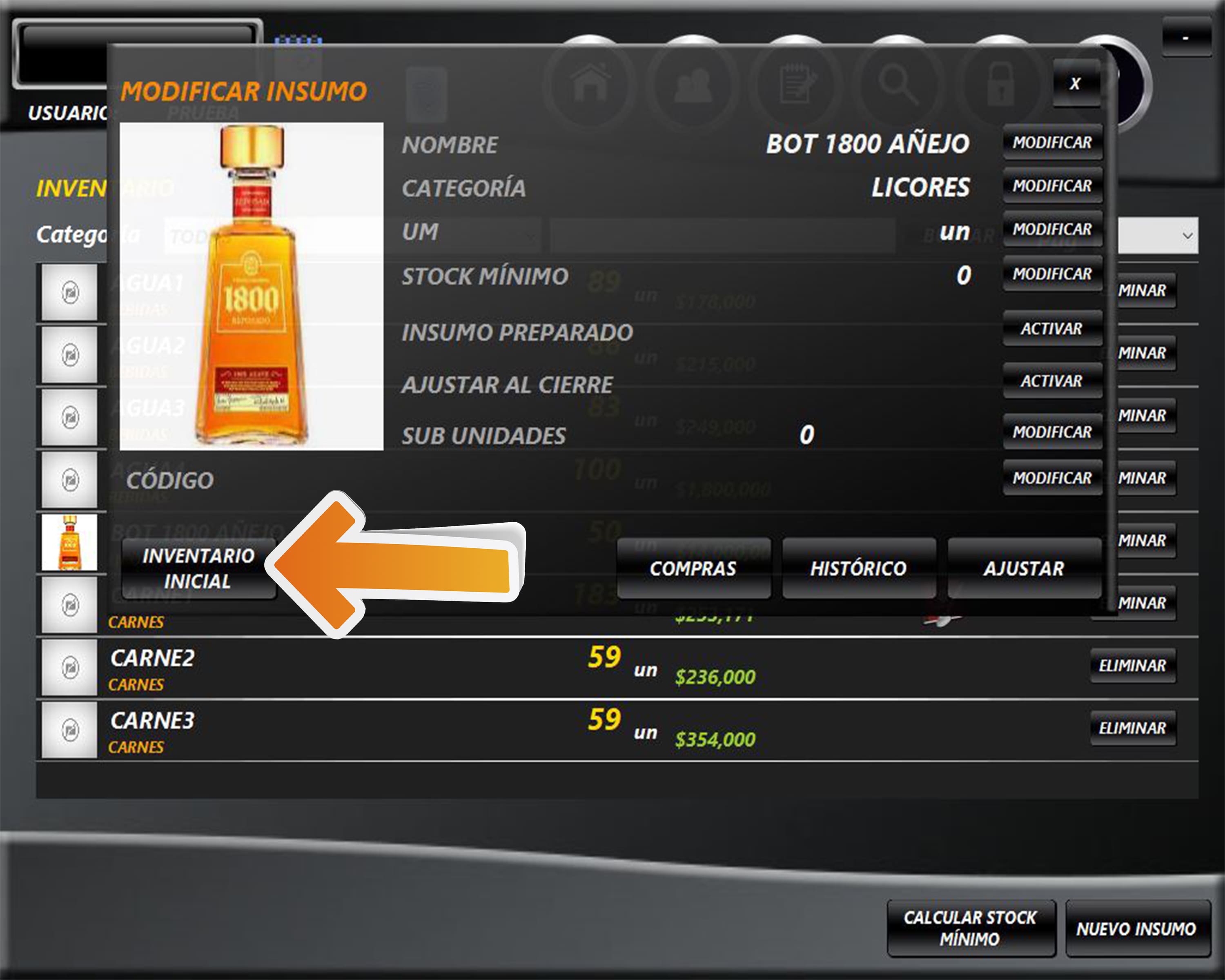Modify the UM unit of measure
This screenshot has height=980, width=1225.
pyautogui.click(x=1052, y=229)
